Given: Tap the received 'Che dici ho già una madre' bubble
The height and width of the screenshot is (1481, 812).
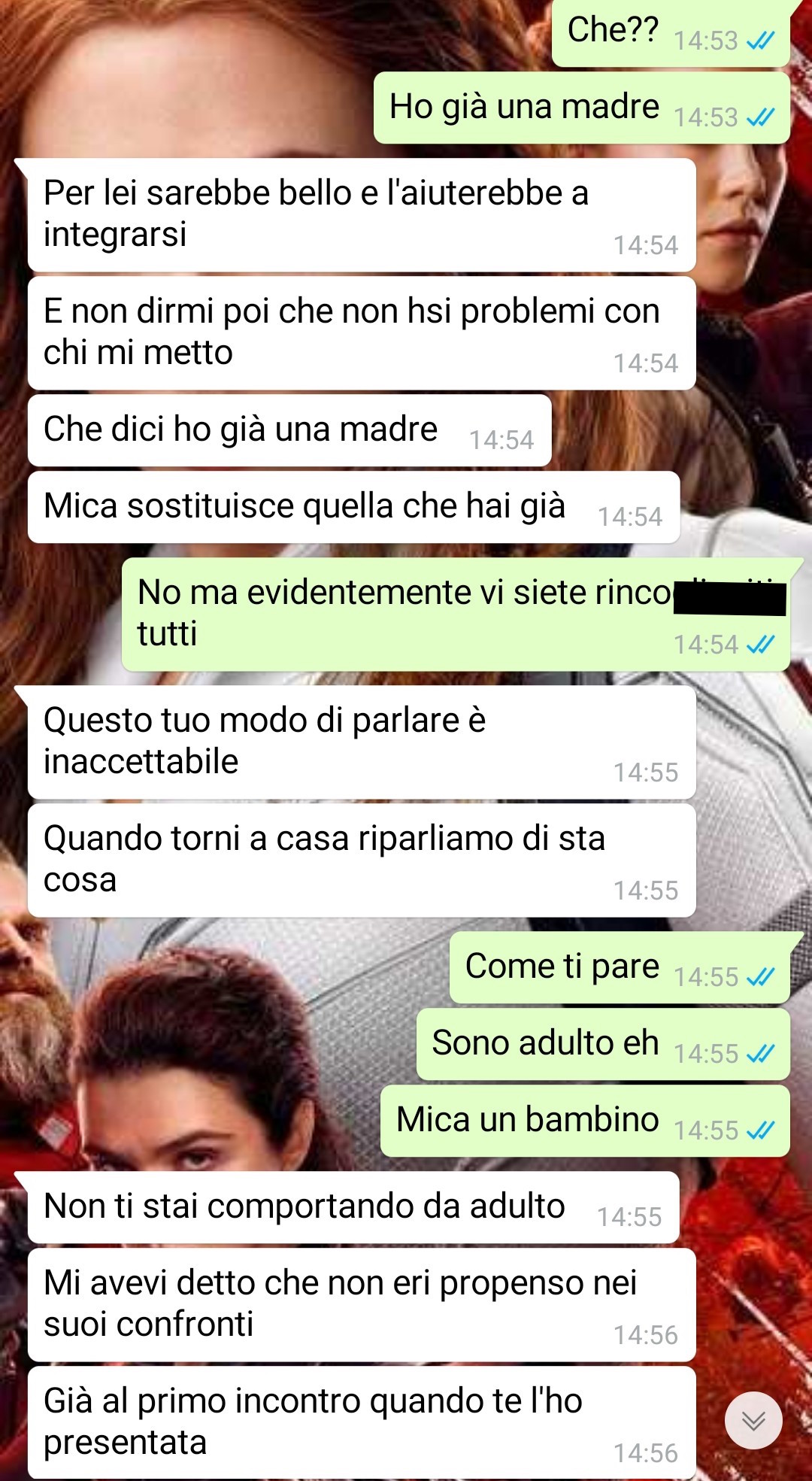Looking at the screenshot, I should 289,430.
